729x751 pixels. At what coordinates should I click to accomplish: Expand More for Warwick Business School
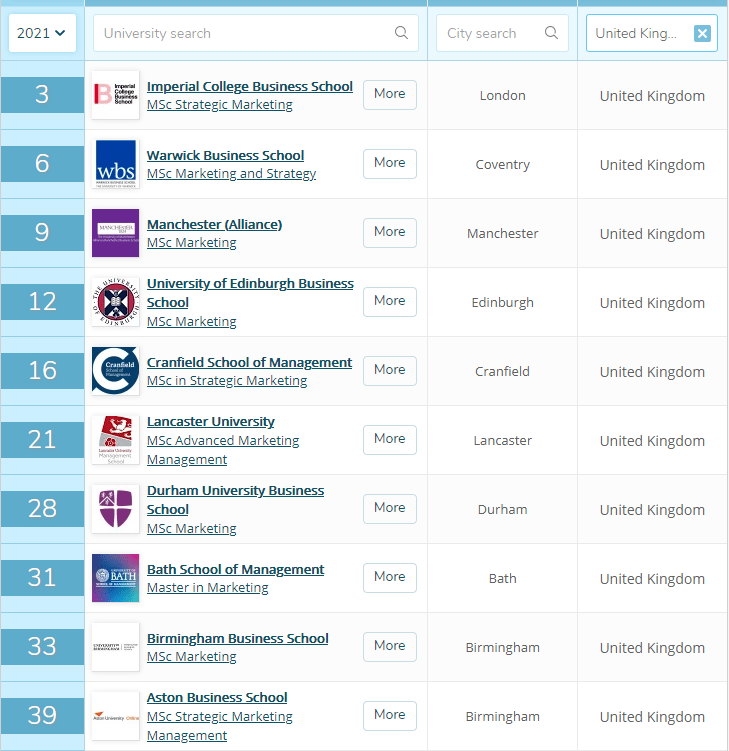point(389,164)
